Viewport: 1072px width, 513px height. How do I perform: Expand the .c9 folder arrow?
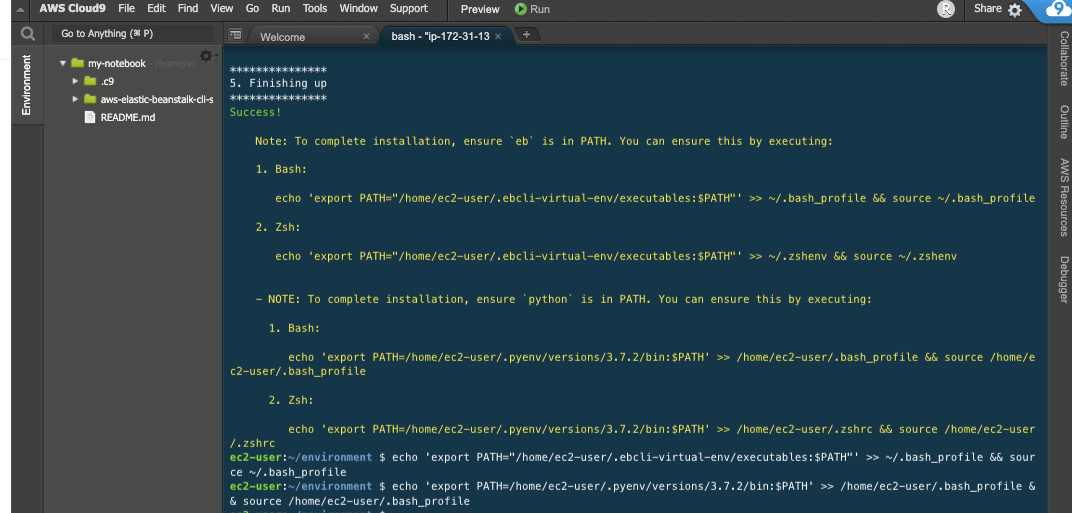click(75, 81)
